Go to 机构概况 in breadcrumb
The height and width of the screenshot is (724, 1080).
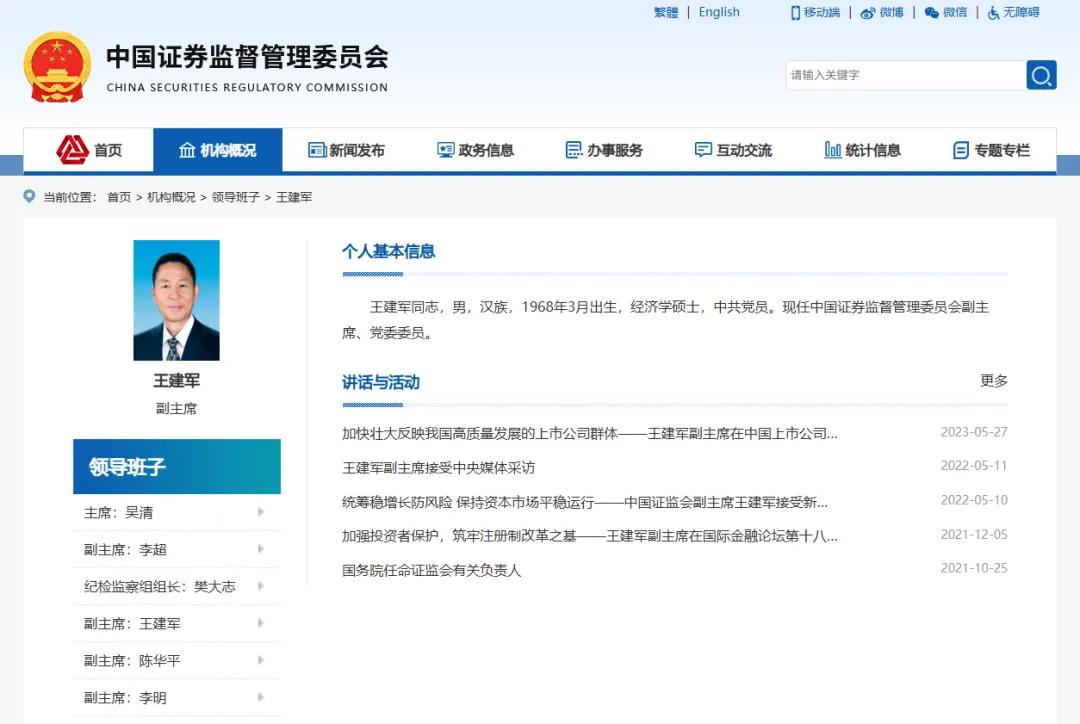point(172,197)
